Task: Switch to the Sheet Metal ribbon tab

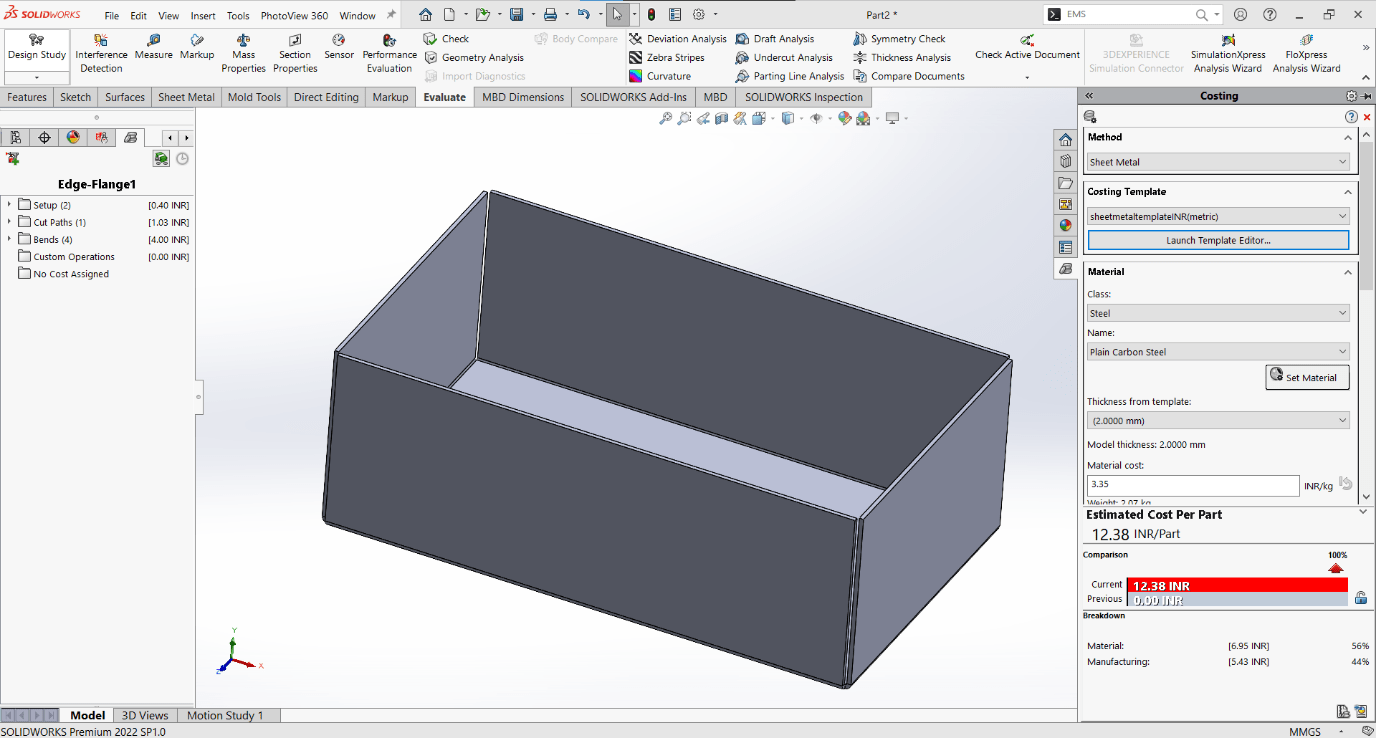Action: [x=185, y=97]
